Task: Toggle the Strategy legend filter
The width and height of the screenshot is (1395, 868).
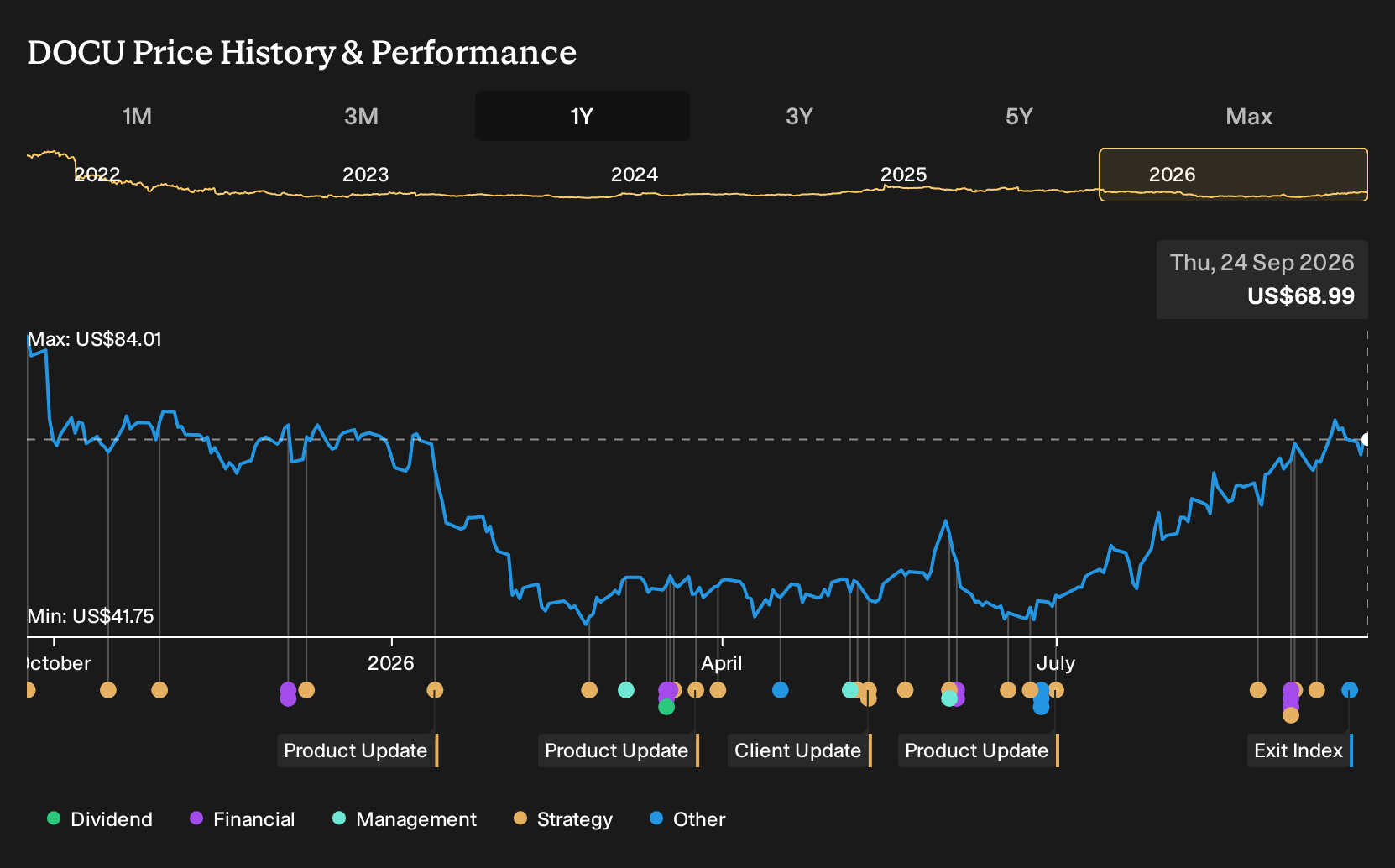Action: coord(563,819)
